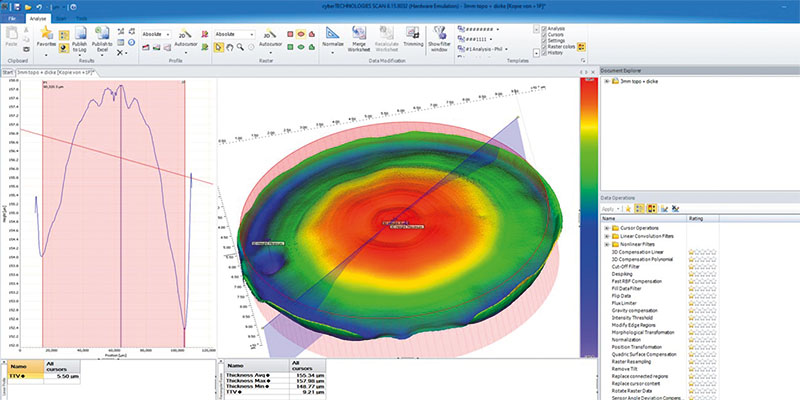The height and width of the screenshot is (400, 800).
Task: Select Gravity compensation operation
Action: (x=634, y=310)
